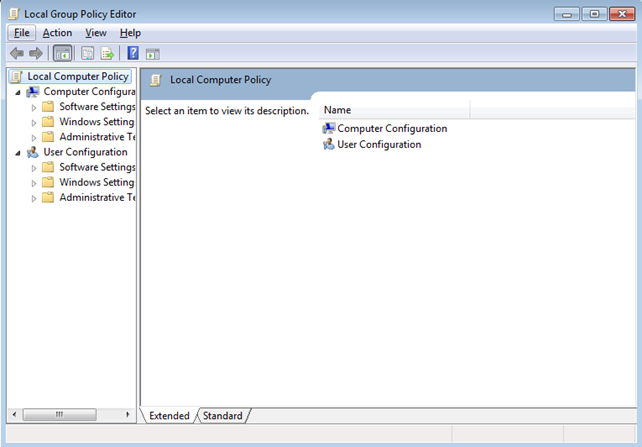Select the Extended tab
This screenshot has height=447, width=642.
[169, 415]
